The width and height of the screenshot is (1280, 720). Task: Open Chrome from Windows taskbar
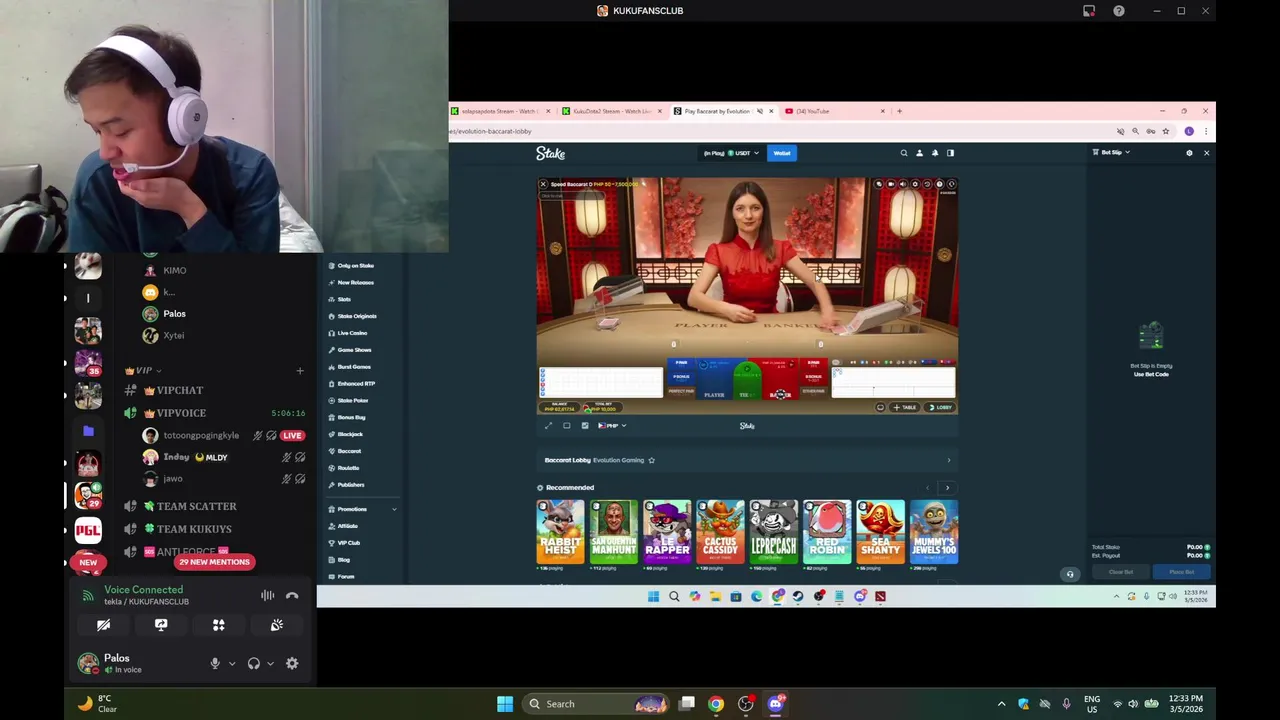716,704
